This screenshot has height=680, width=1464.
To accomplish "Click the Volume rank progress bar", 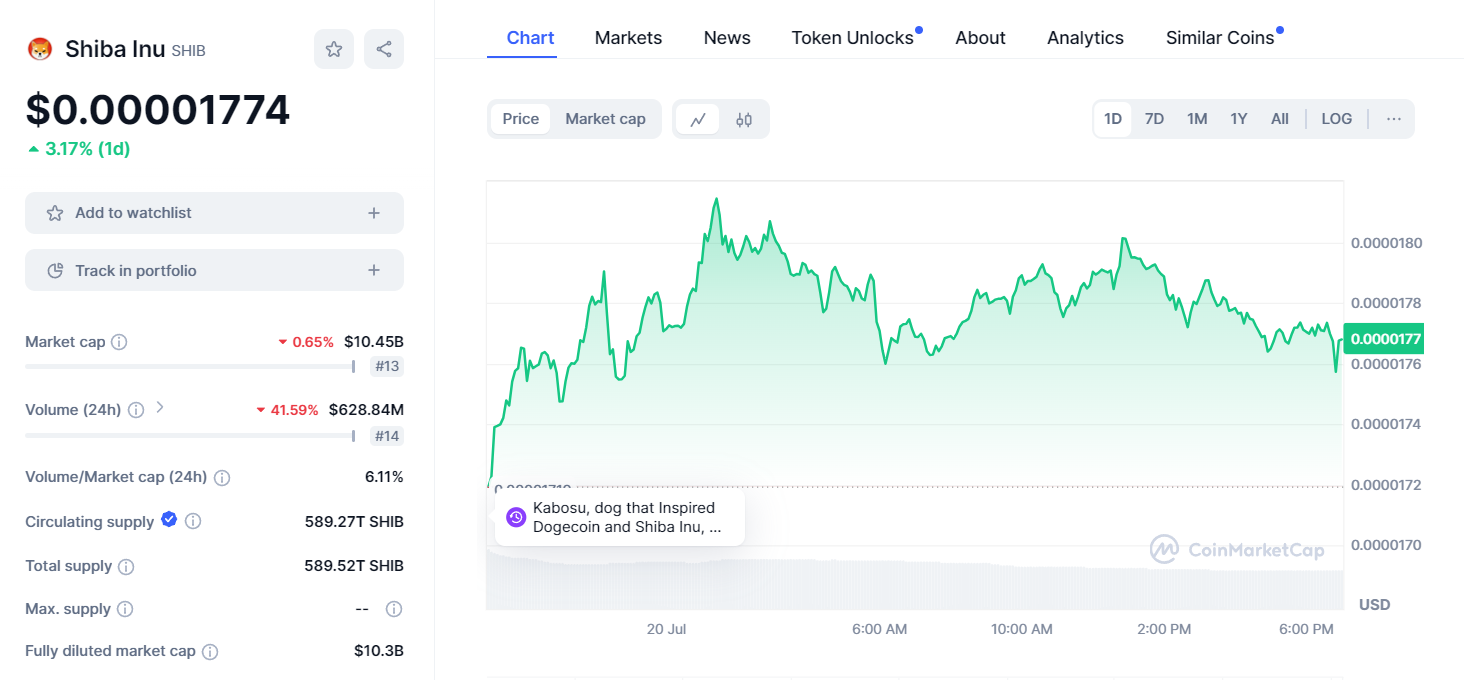I will tap(190, 436).
